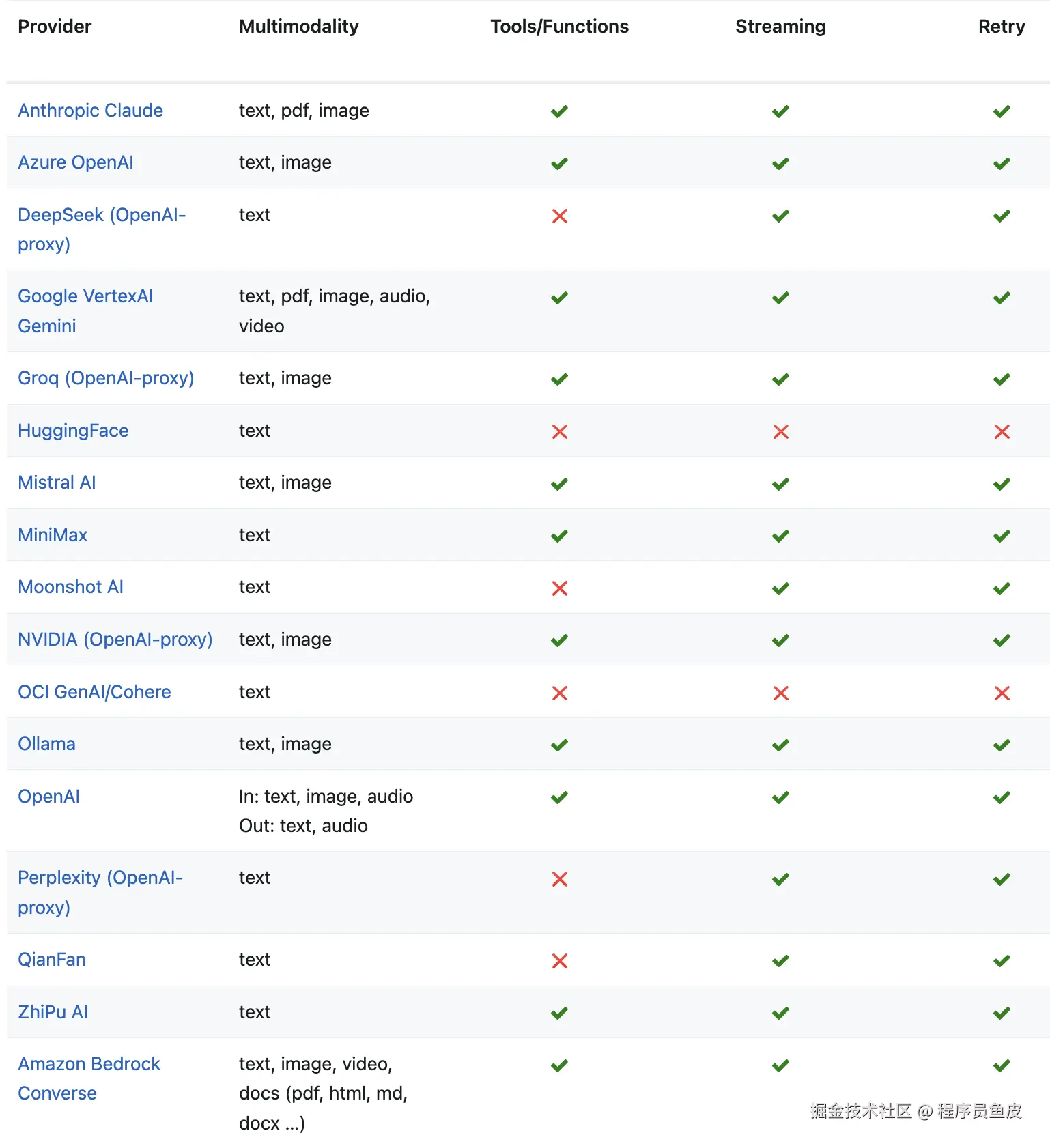Open the Ollama provider link
The width and height of the screenshot is (1050, 1148).
pos(46,744)
